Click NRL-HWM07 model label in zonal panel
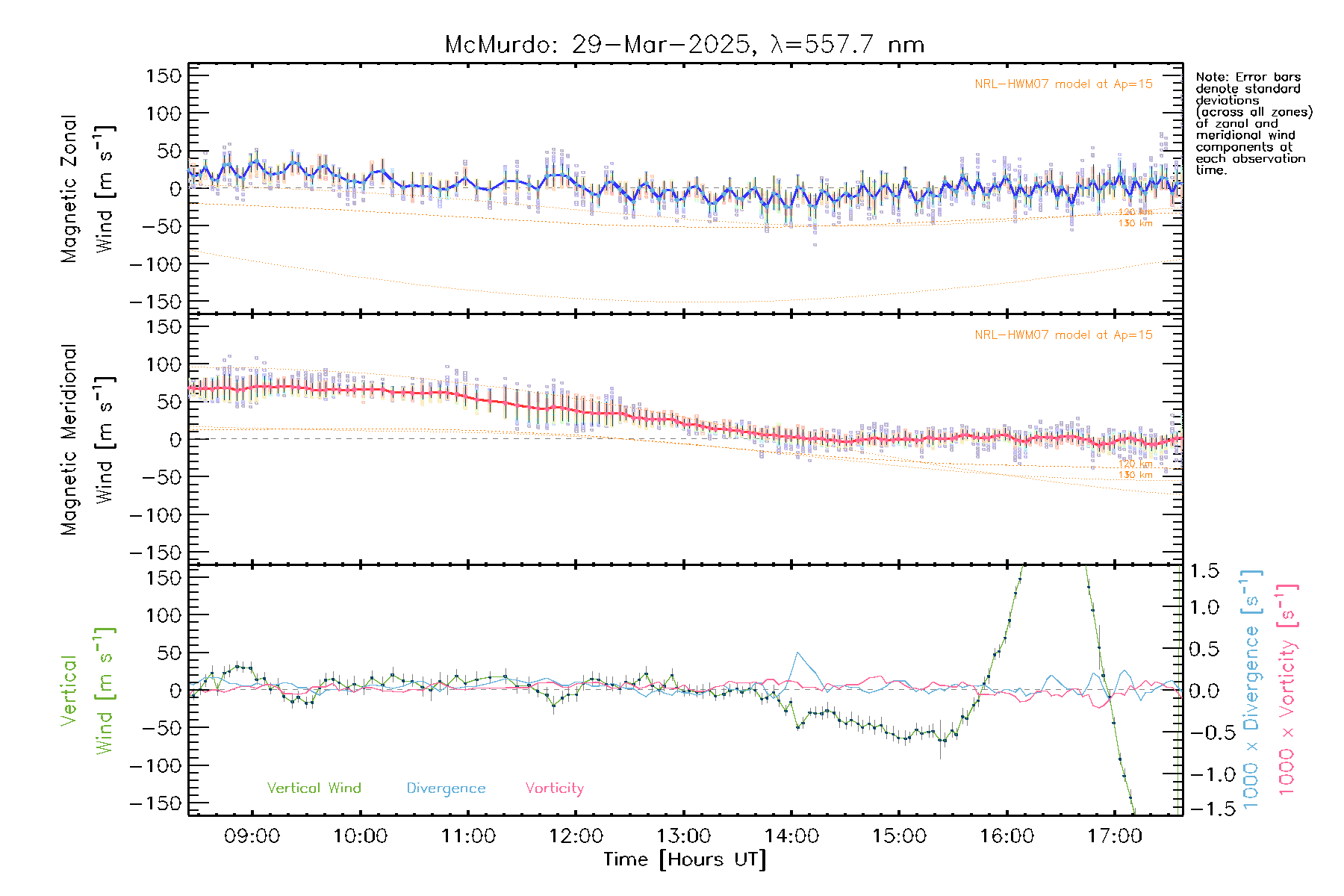 (1063, 84)
